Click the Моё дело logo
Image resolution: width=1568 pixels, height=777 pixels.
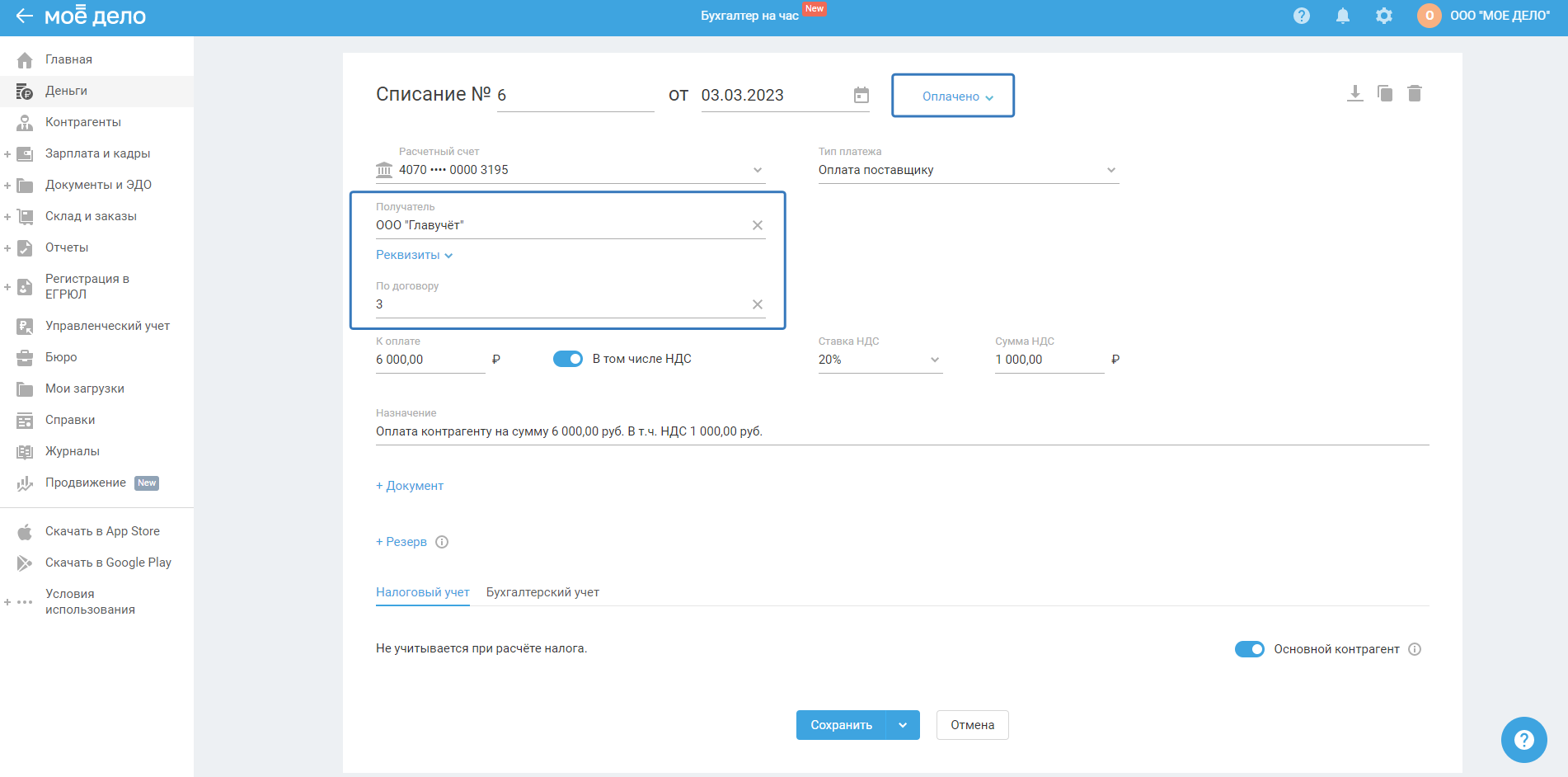click(95, 16)
